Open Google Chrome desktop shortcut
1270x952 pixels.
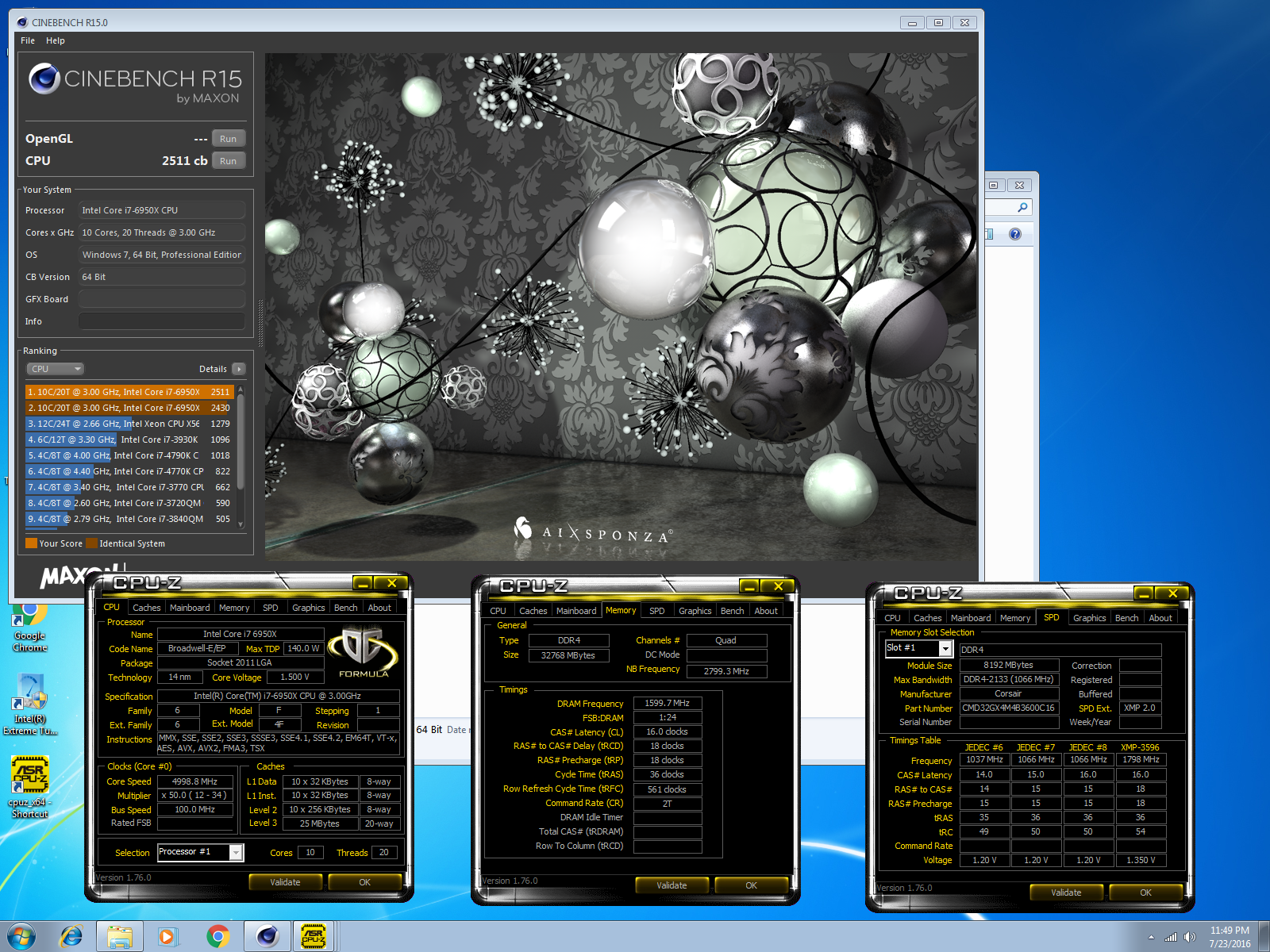coord(30,627)
